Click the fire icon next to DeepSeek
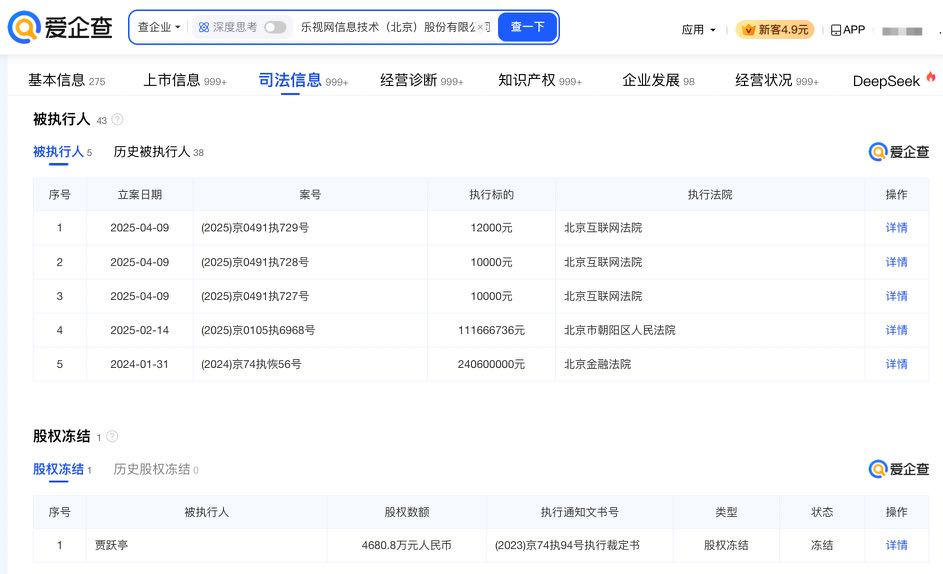This screenshot has height=574, width=943. pyautogui.click(x=931, y=77)
